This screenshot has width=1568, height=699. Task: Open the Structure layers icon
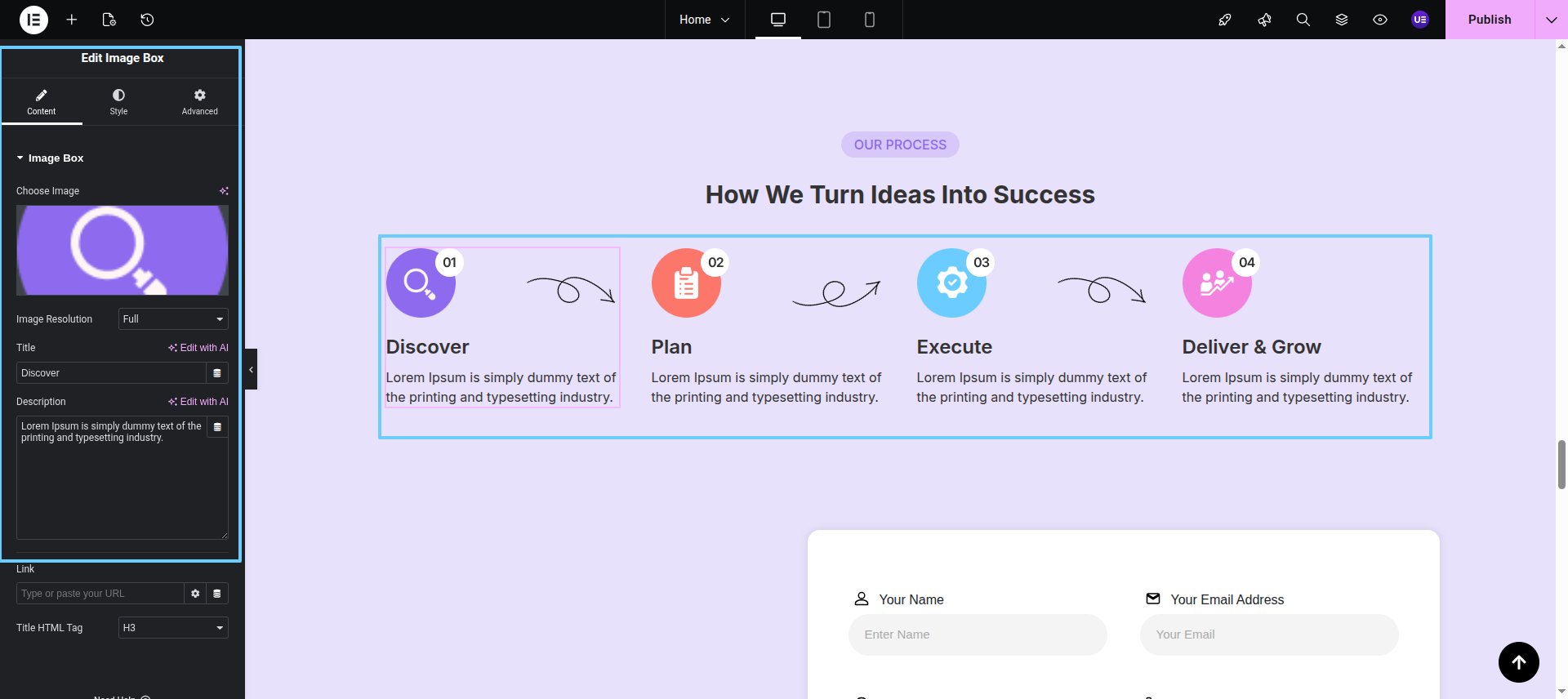tap(1341, 20)
